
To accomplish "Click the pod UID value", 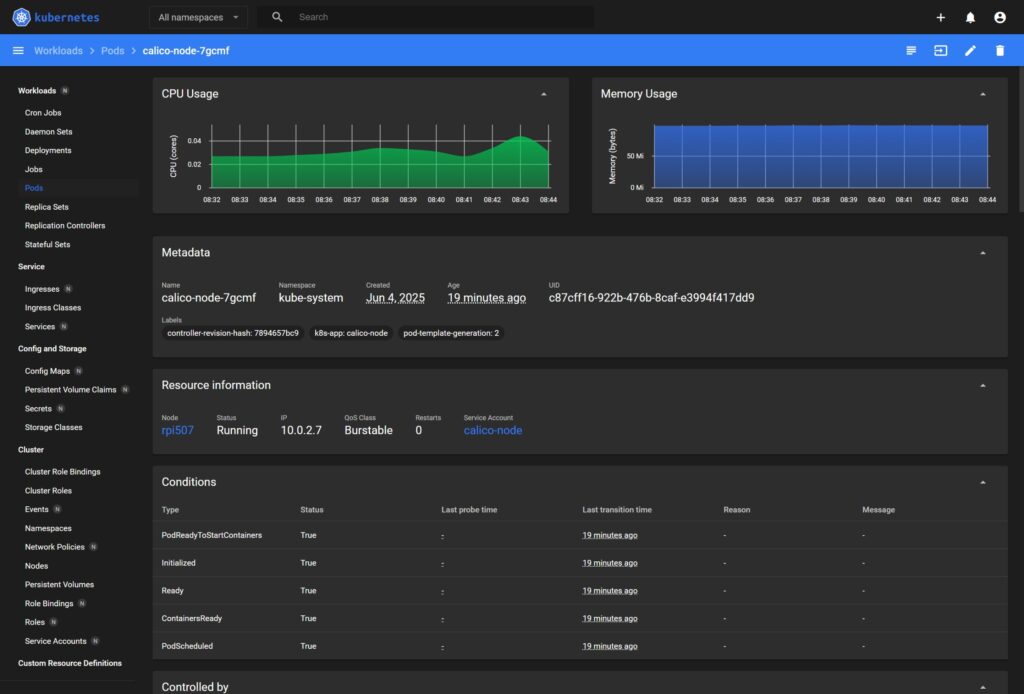I will [651, 298].
